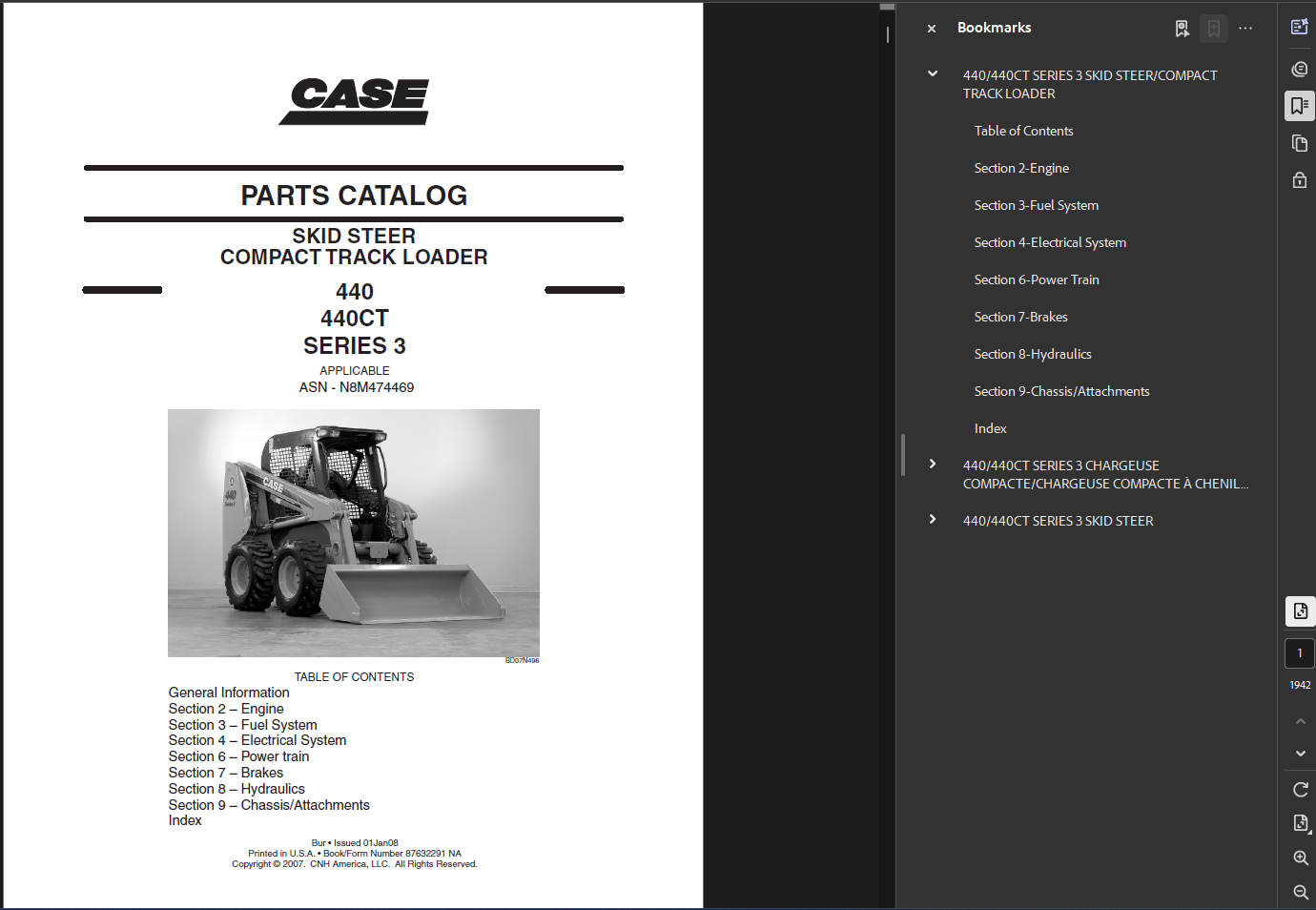
Task: Click the document vertical scrollbar thumb
Action: 887,7
